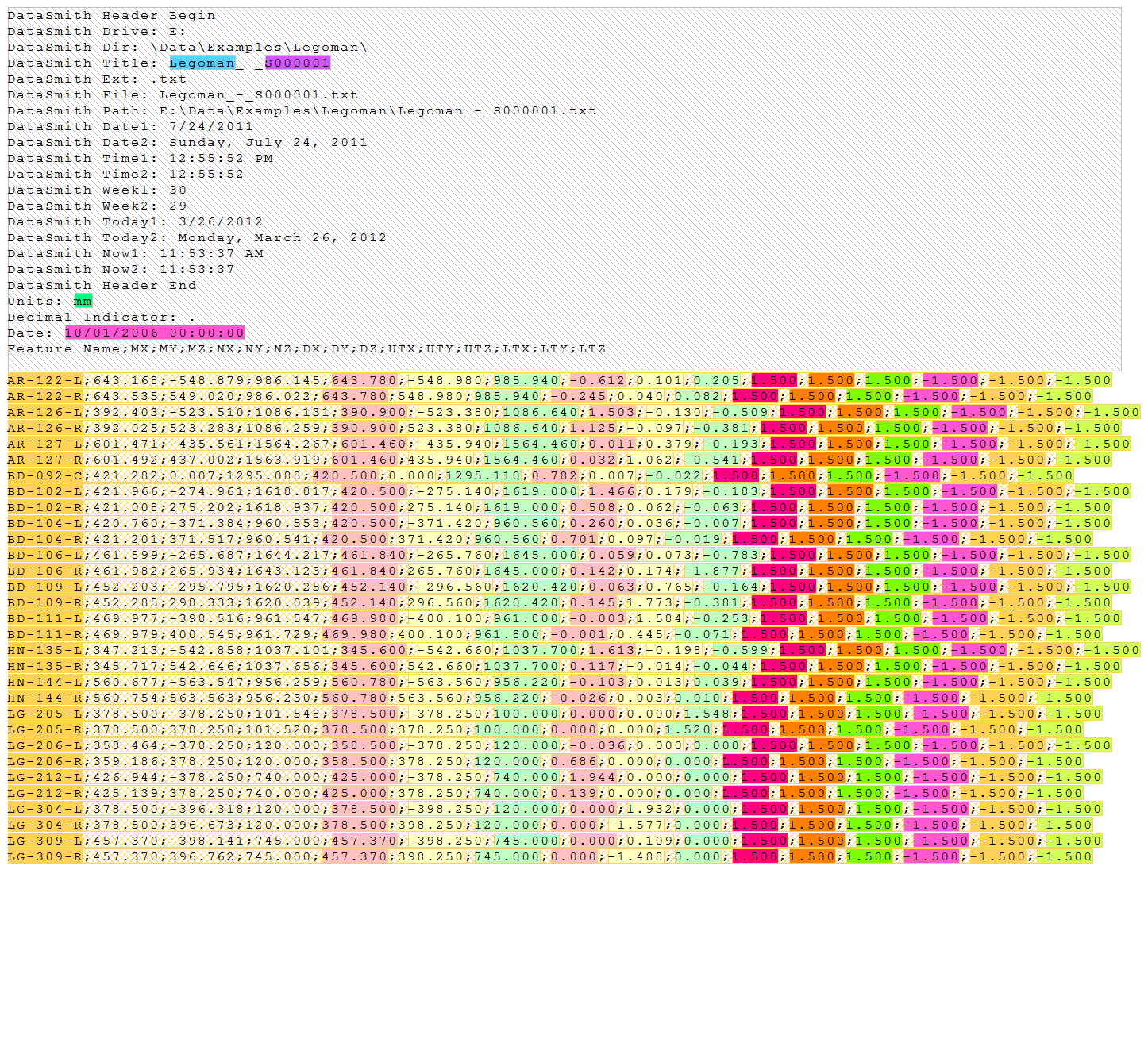This screenshot has width=1148, height=1062.
Task: Select the BD-092-C feature name
Action: pyautogui.click(x=45, y=475)
